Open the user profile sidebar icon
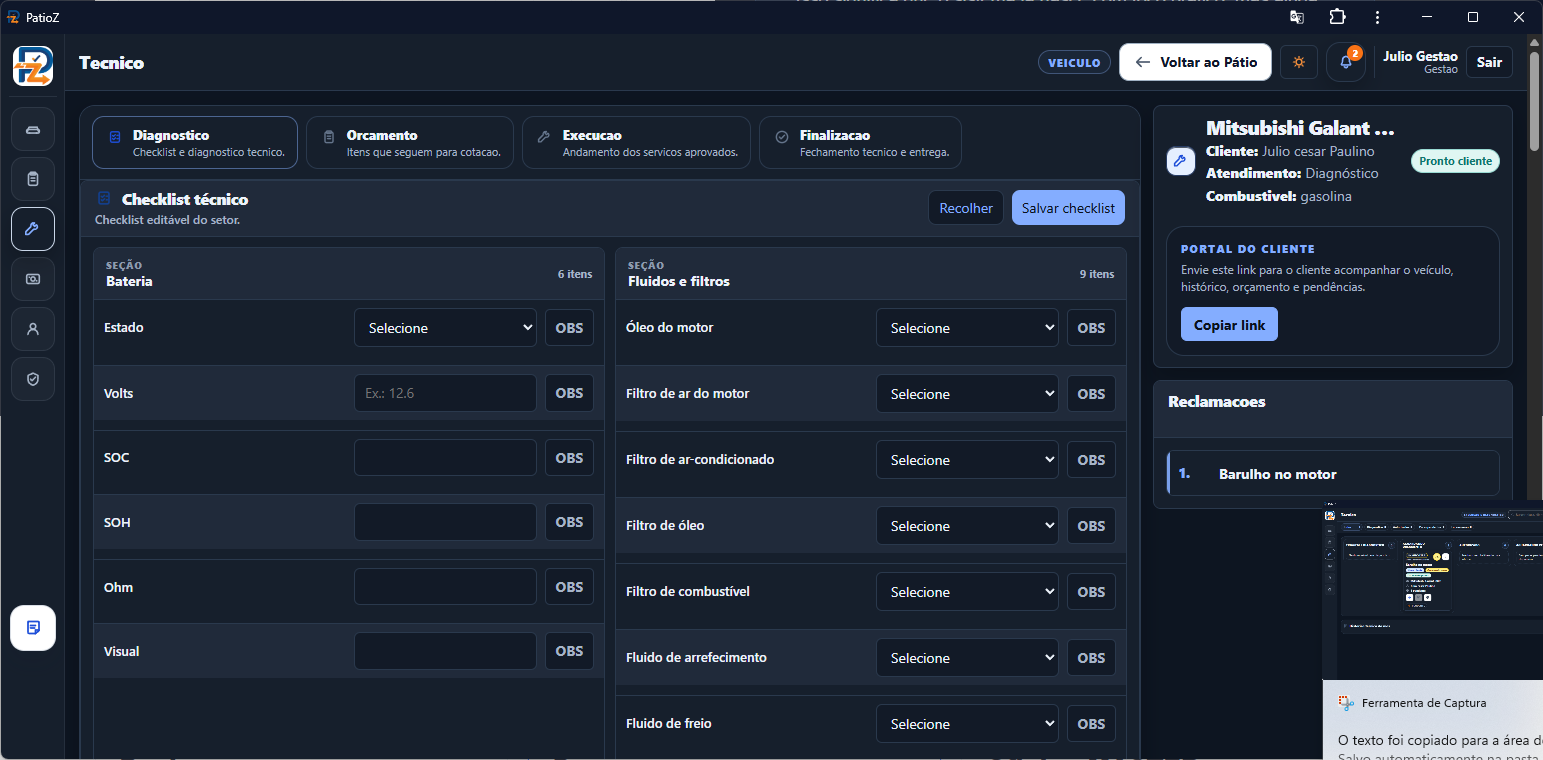Image resolution: width=1543 pixels, height=760 pixels. (x=33, y=329)
